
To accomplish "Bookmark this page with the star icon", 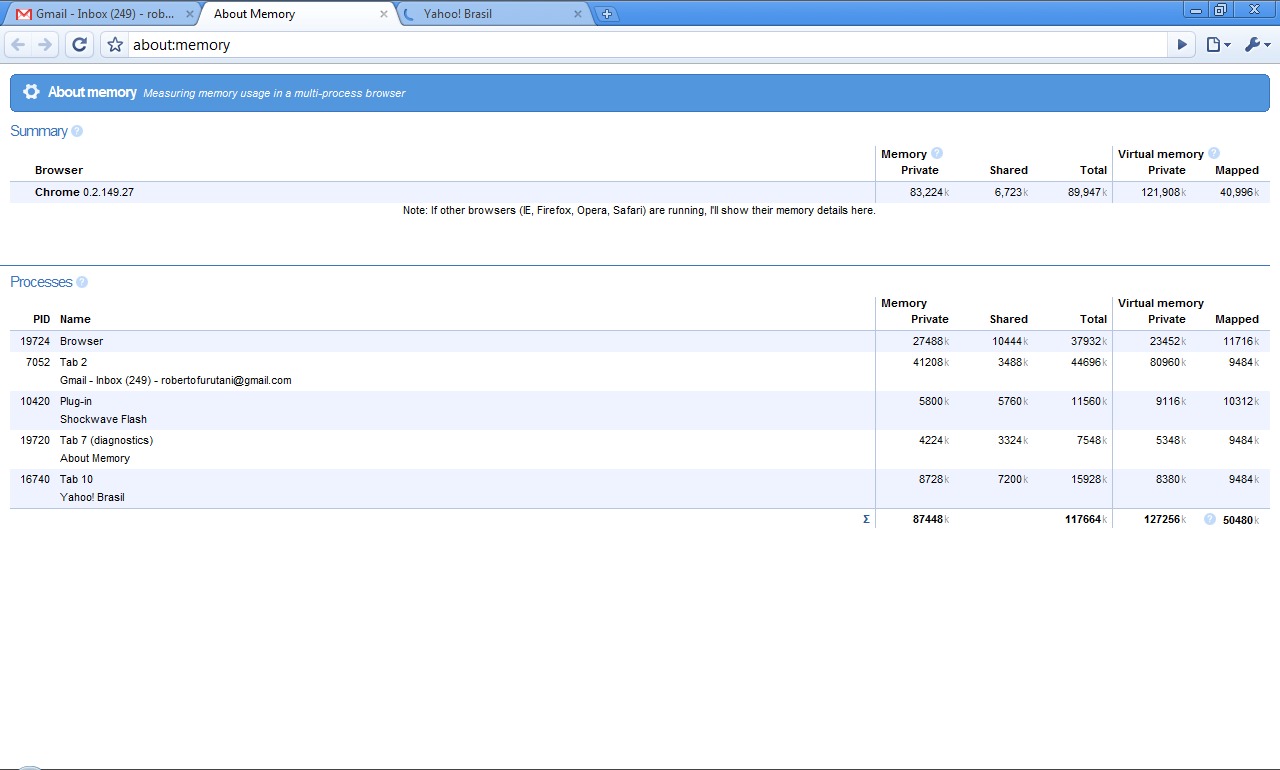I will pos(115,44).
